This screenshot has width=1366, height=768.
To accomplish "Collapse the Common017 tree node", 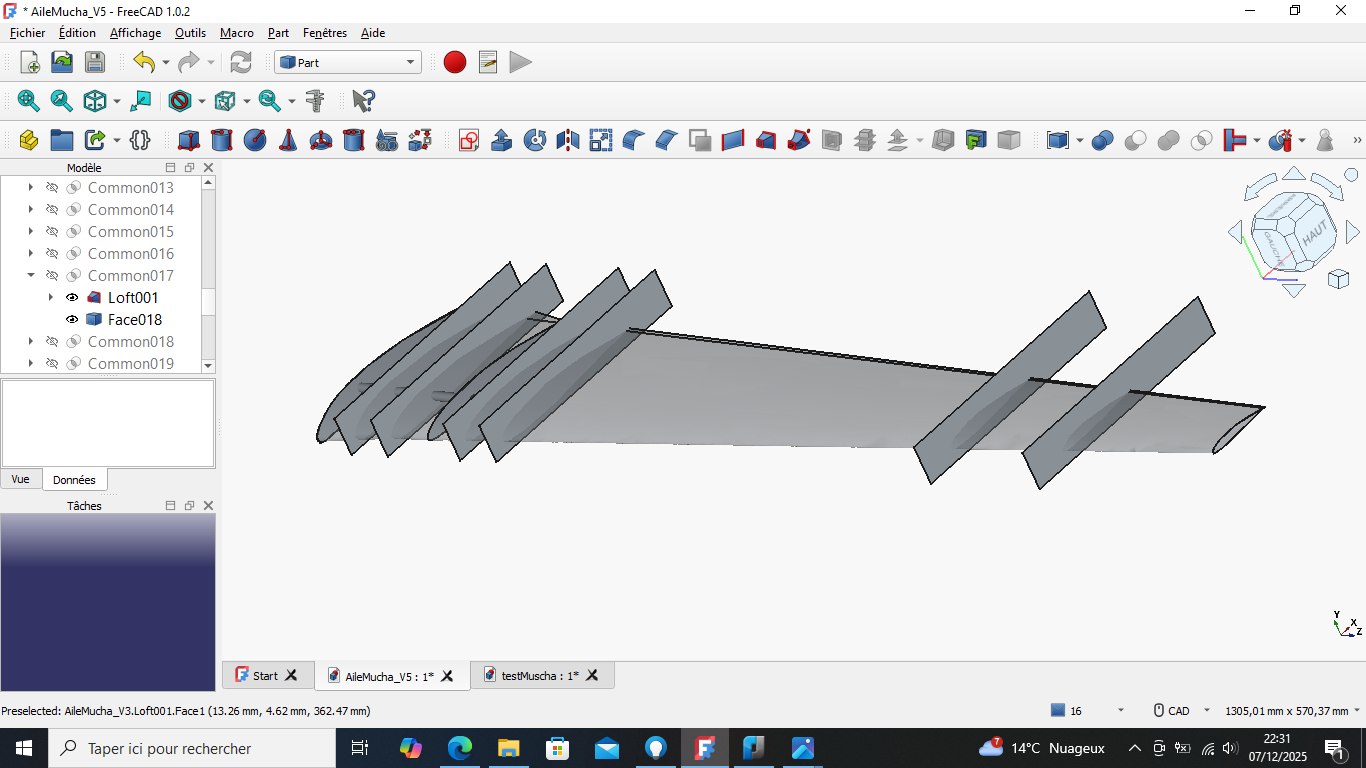I will [x=31, y=276].
